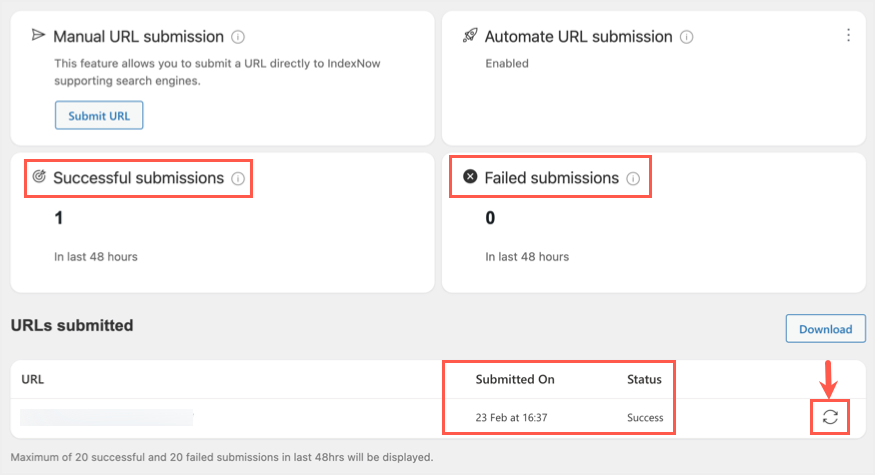This screenshot has width=875, height=475.
Task: Click the Failed submissions count of 0
Action: (x=490, y=218)
